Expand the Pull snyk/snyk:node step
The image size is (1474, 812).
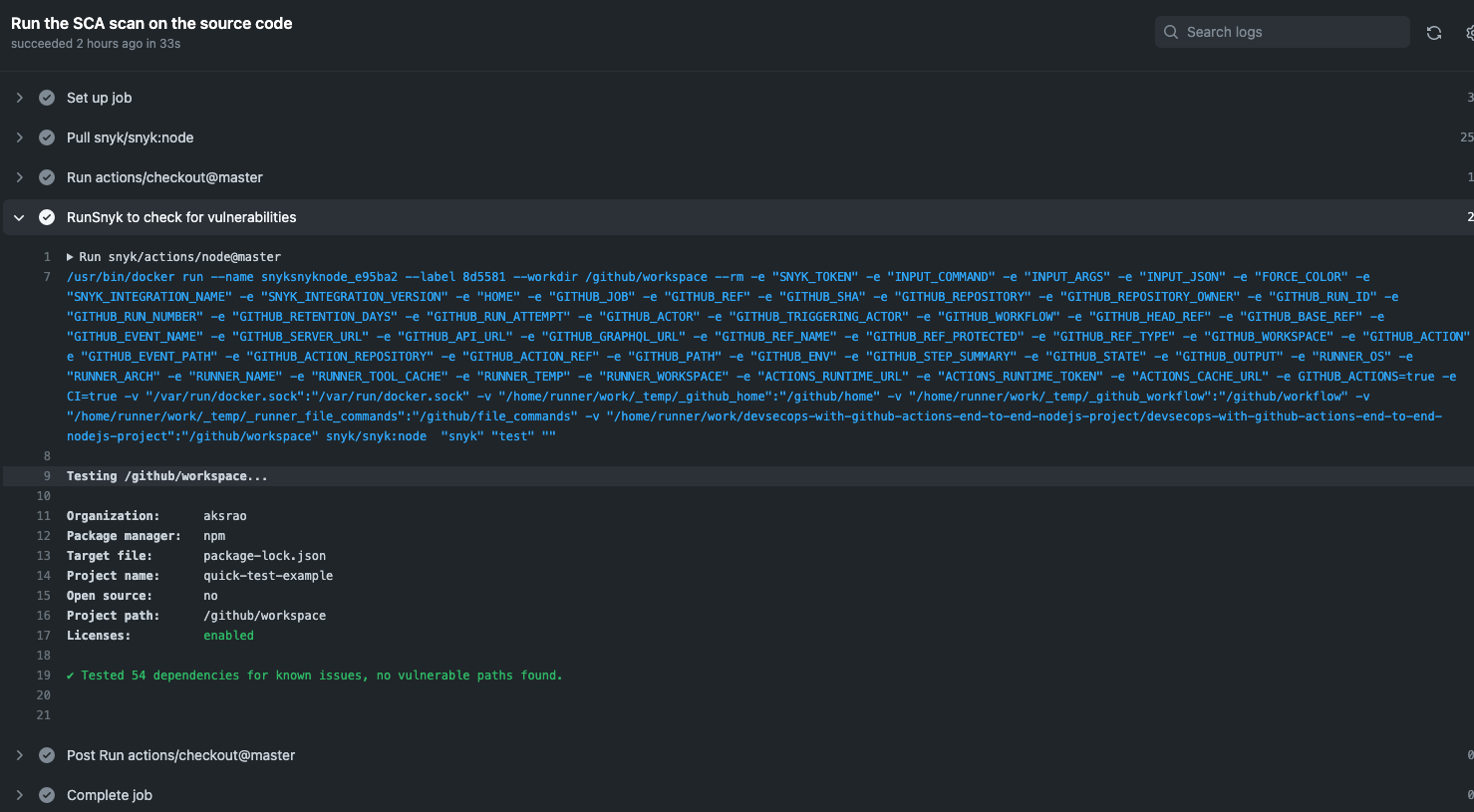(x=19, y=137)
